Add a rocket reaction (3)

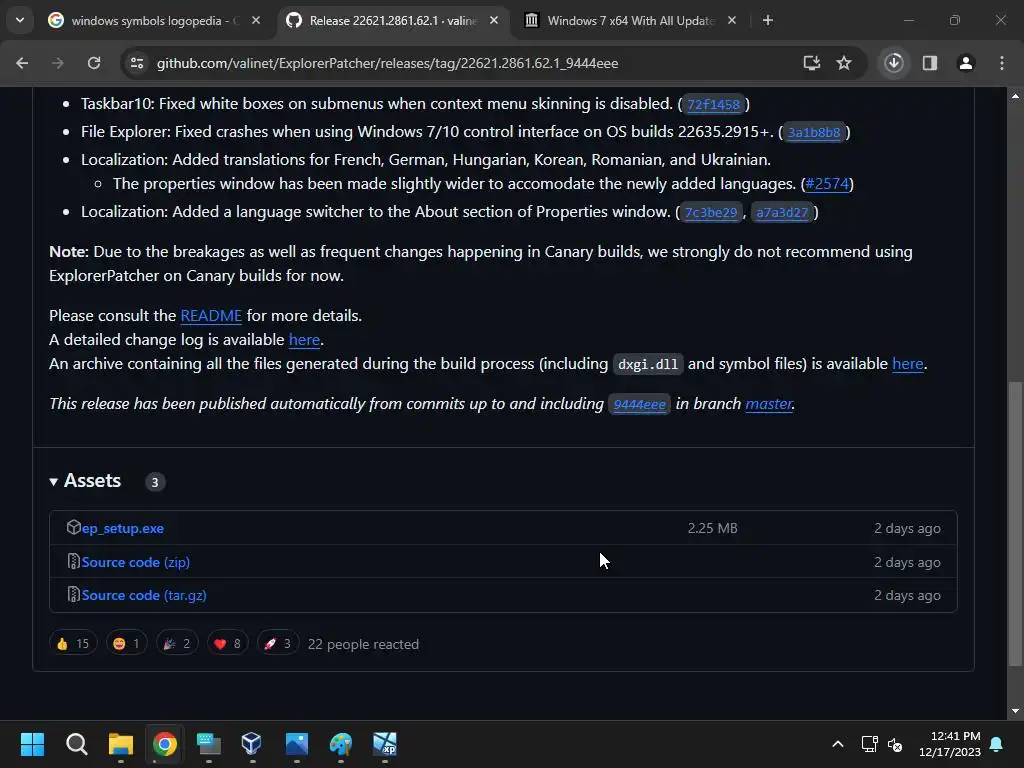[278, 644]
